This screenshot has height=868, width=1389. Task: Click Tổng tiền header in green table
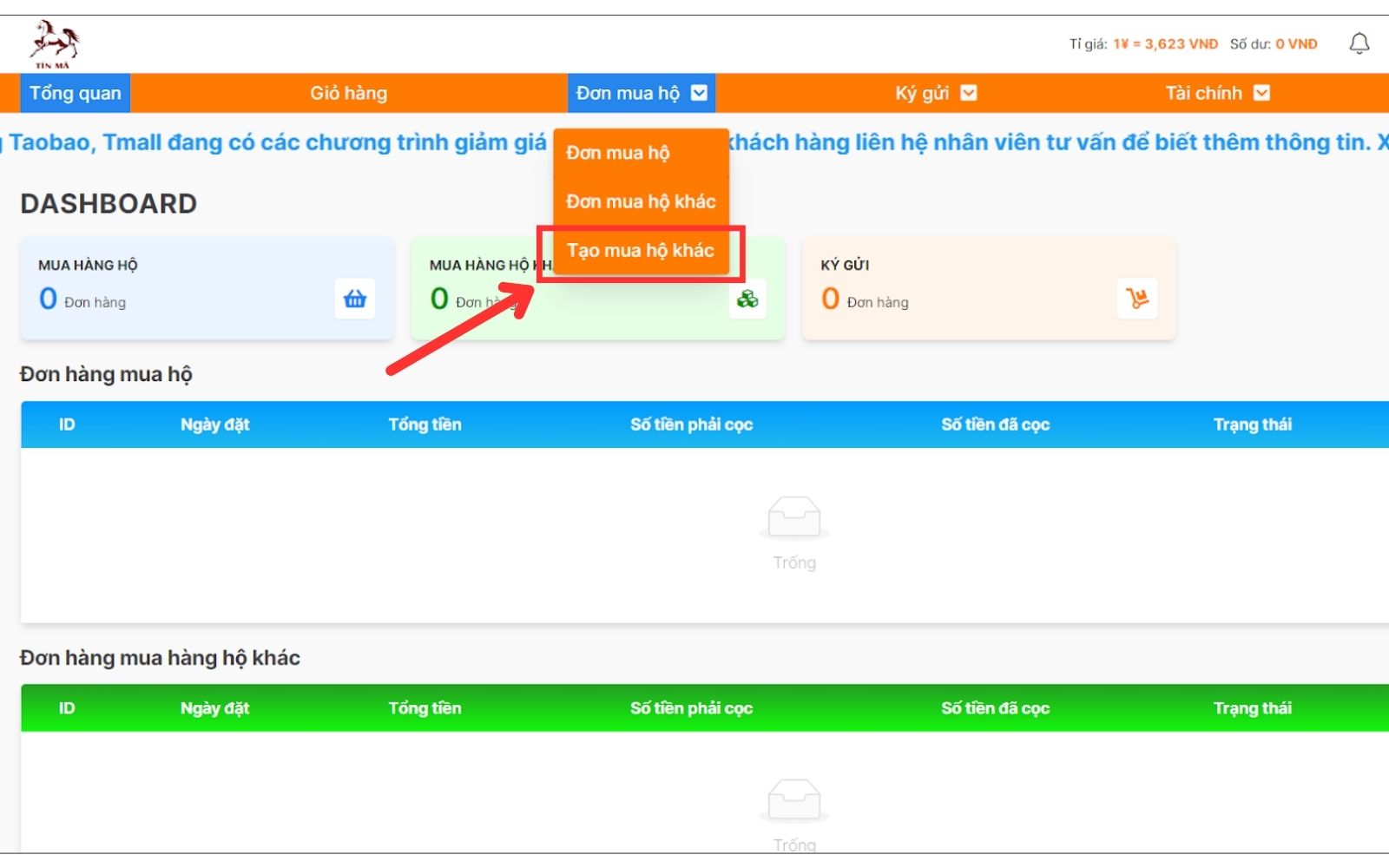coord(425,708)
